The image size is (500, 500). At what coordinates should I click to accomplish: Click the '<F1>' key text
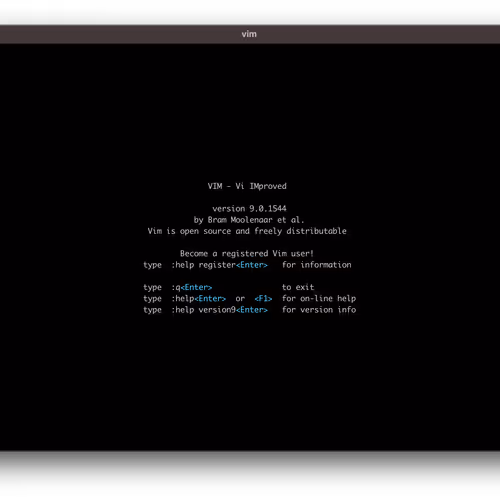pos(263,299)
